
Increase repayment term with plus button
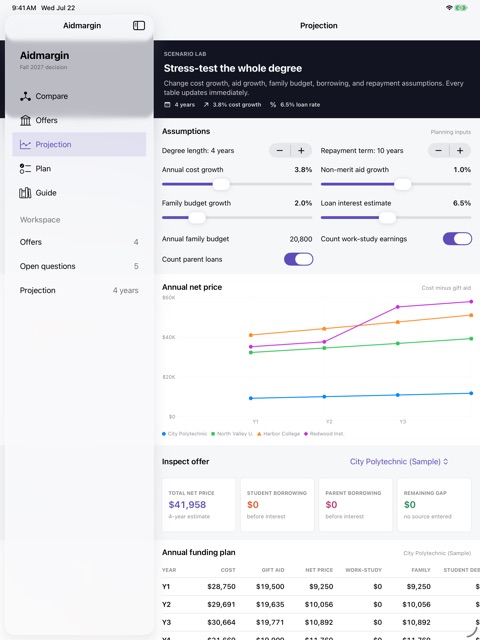(x=460, y=151)
